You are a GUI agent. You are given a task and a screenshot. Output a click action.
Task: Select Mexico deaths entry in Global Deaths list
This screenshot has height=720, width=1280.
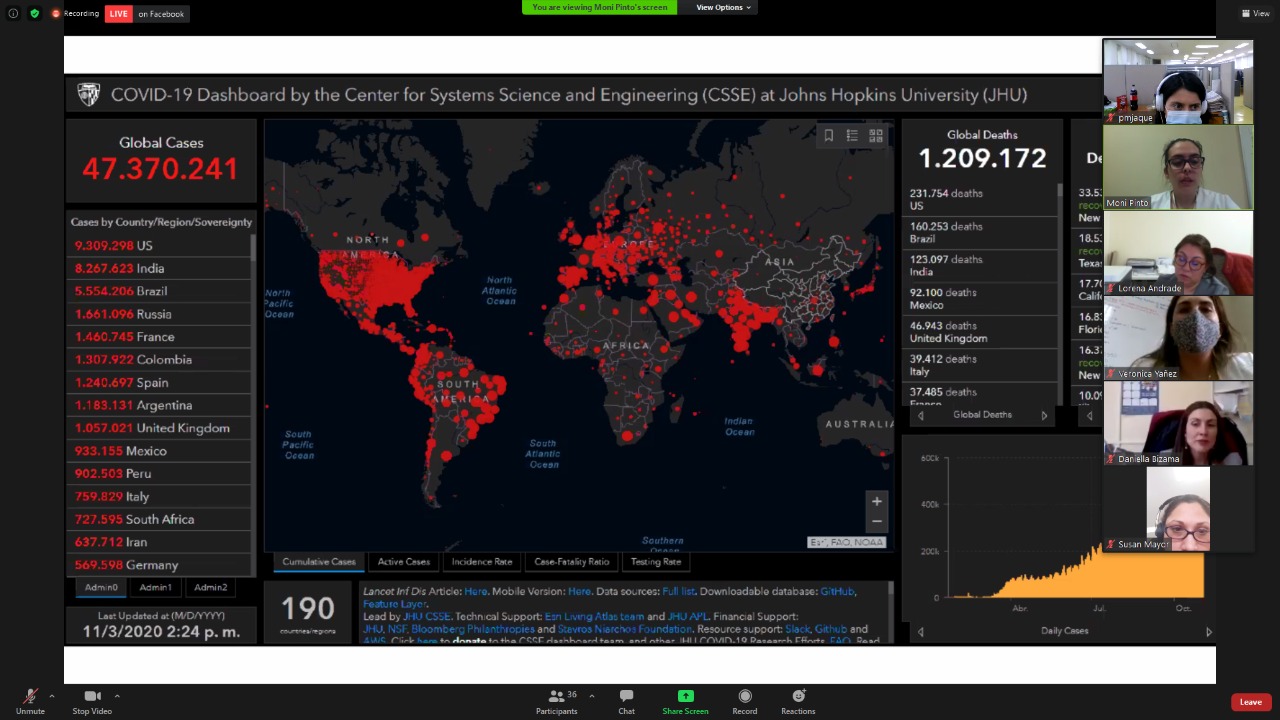pos(981,298)
